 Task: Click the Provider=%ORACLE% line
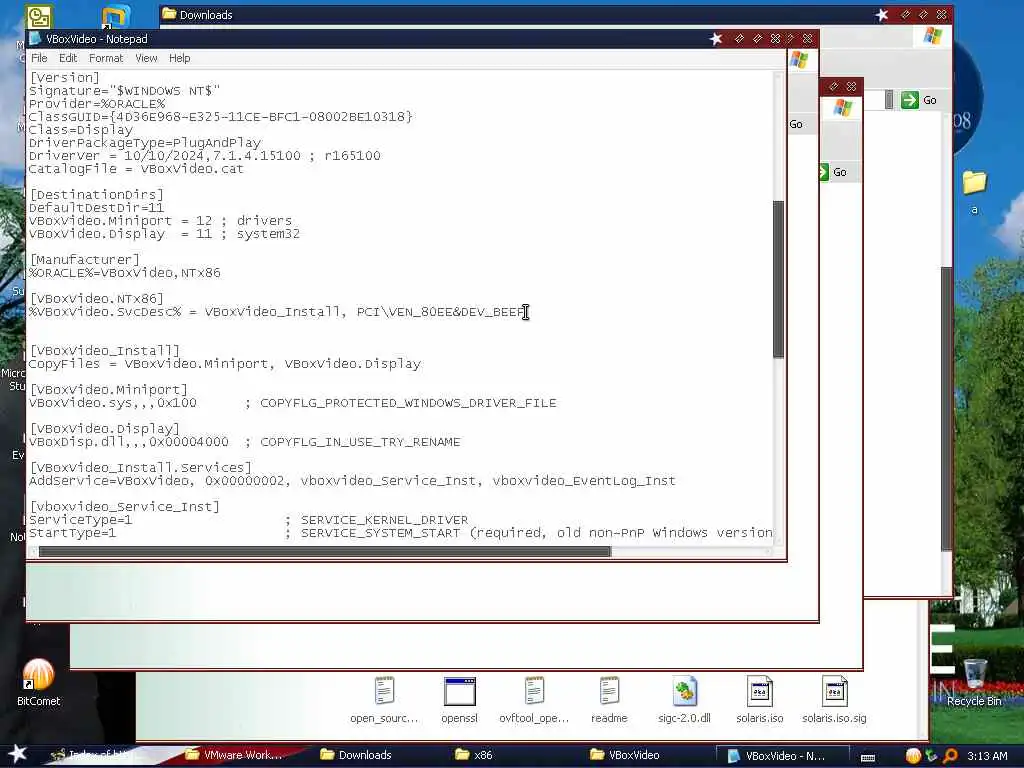pyautogui.click(x=97, y=104)
